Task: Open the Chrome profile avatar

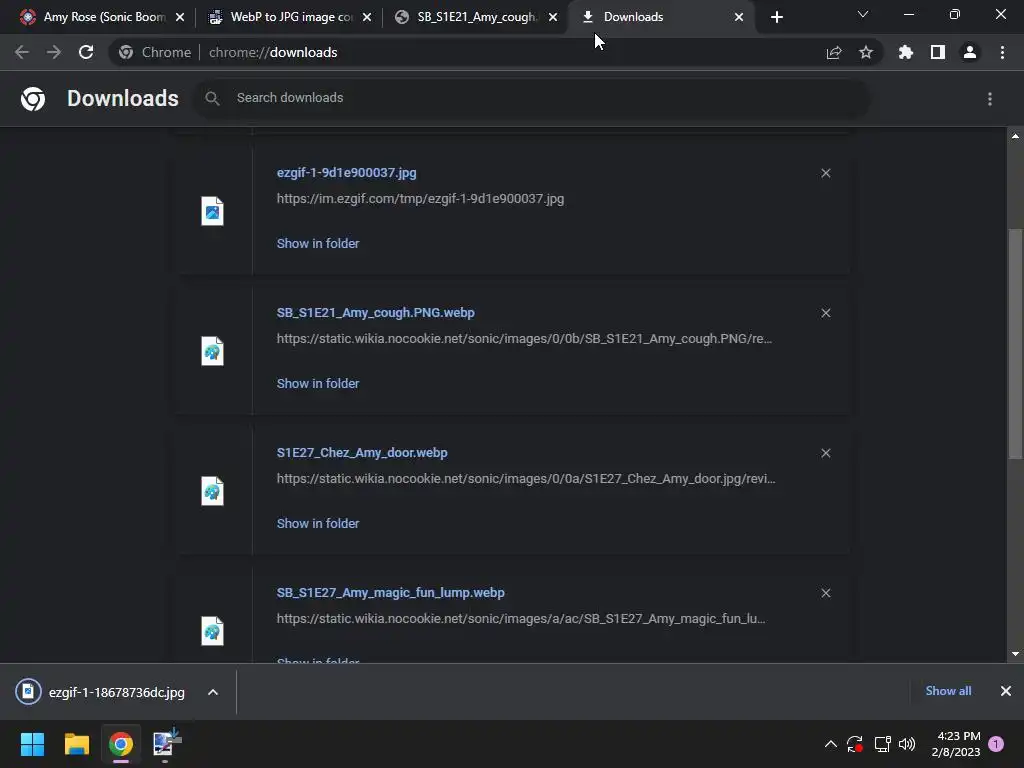Action: 970,52
